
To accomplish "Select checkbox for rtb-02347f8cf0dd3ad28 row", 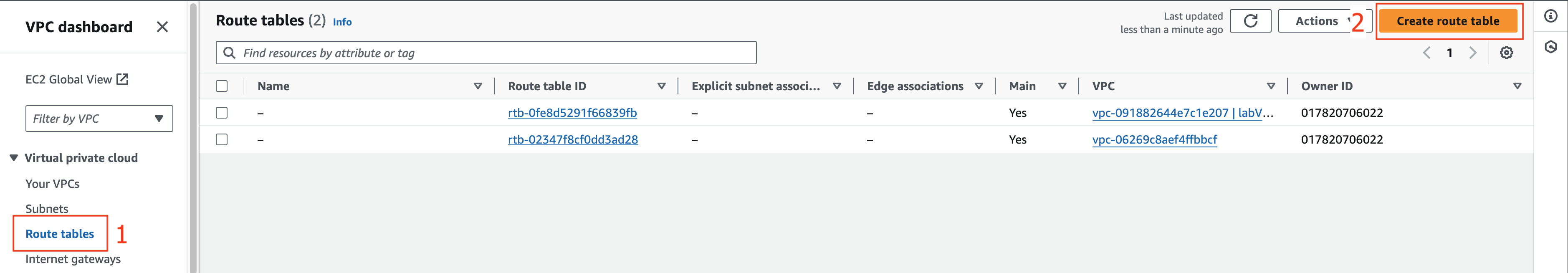I will point(222,140).
